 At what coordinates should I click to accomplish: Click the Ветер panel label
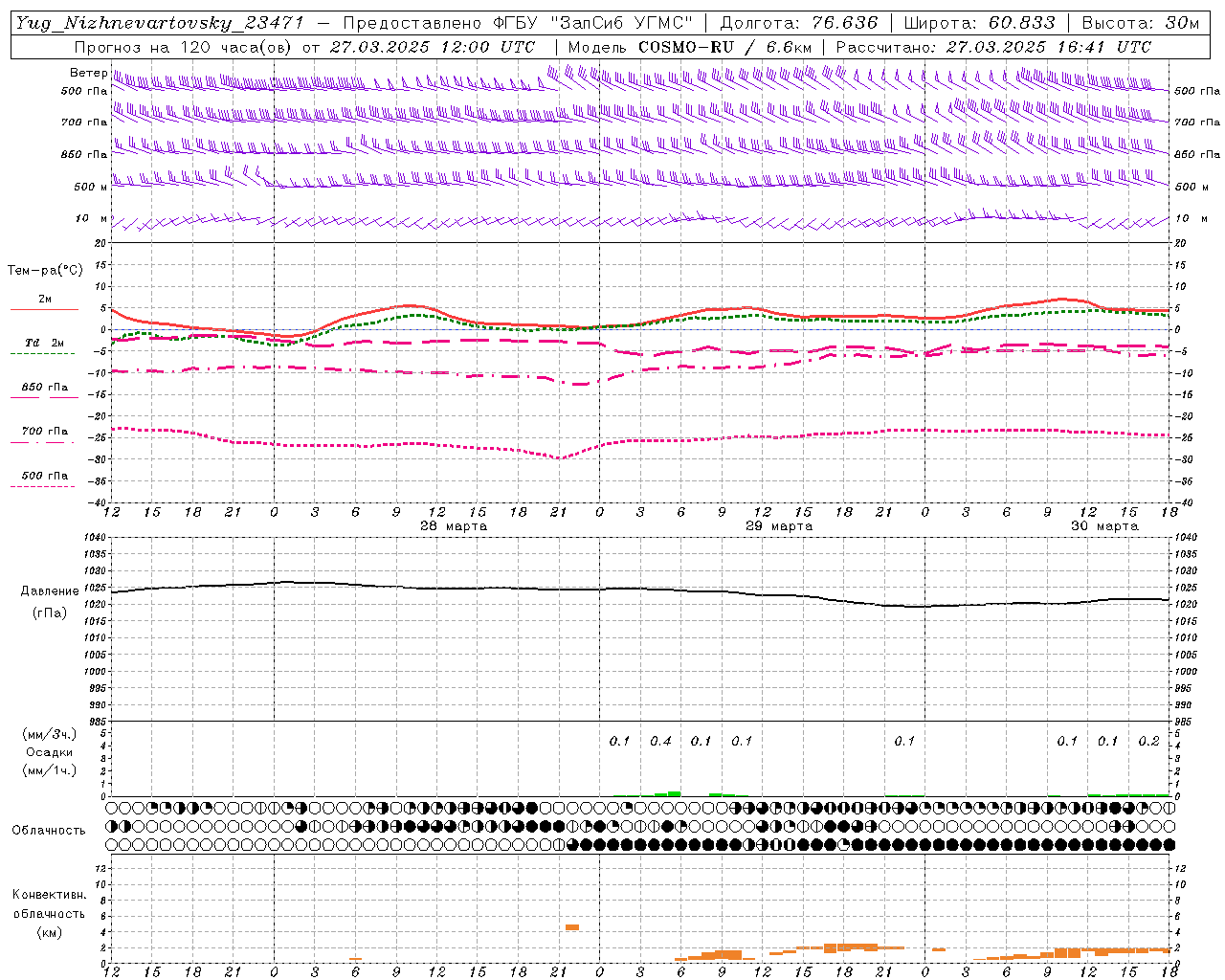tap(88, 73)
